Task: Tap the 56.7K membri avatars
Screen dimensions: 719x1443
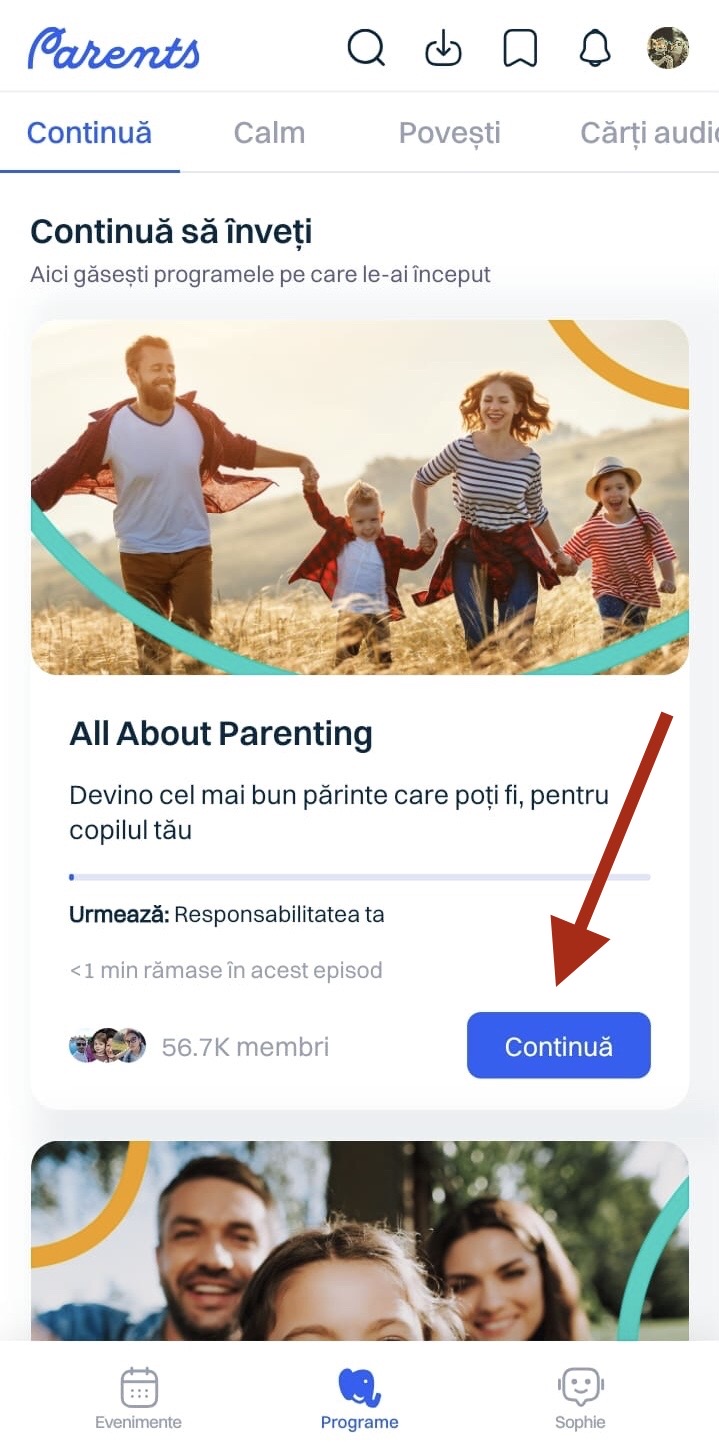Action: (107, 1046)
